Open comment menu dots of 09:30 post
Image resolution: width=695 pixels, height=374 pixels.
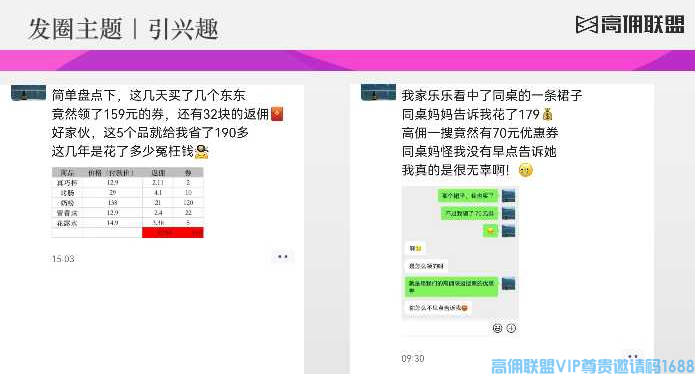633,356
